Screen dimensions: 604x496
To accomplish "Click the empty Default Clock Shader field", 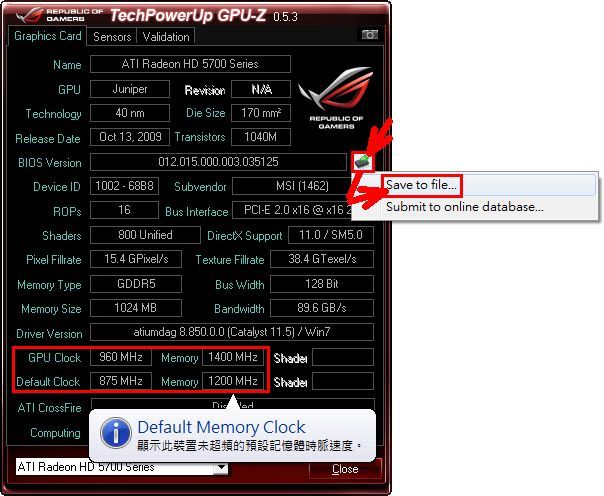I will point(343,381).
